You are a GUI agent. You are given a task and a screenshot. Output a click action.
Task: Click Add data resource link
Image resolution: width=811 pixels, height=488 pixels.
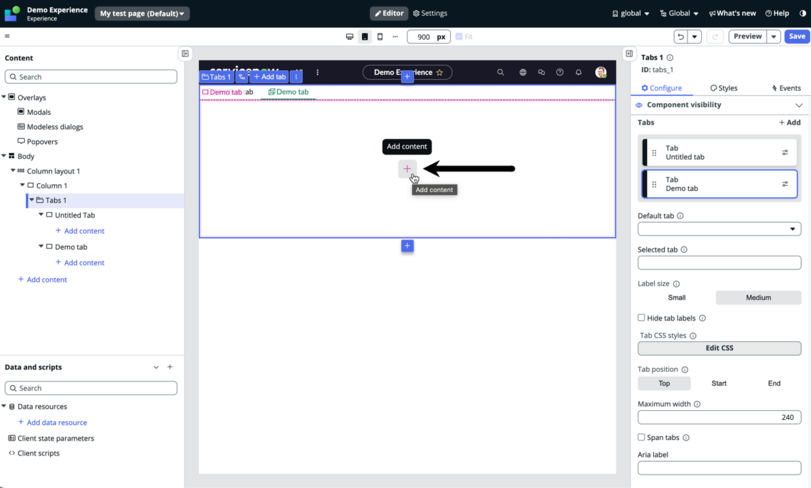point(52,422)
